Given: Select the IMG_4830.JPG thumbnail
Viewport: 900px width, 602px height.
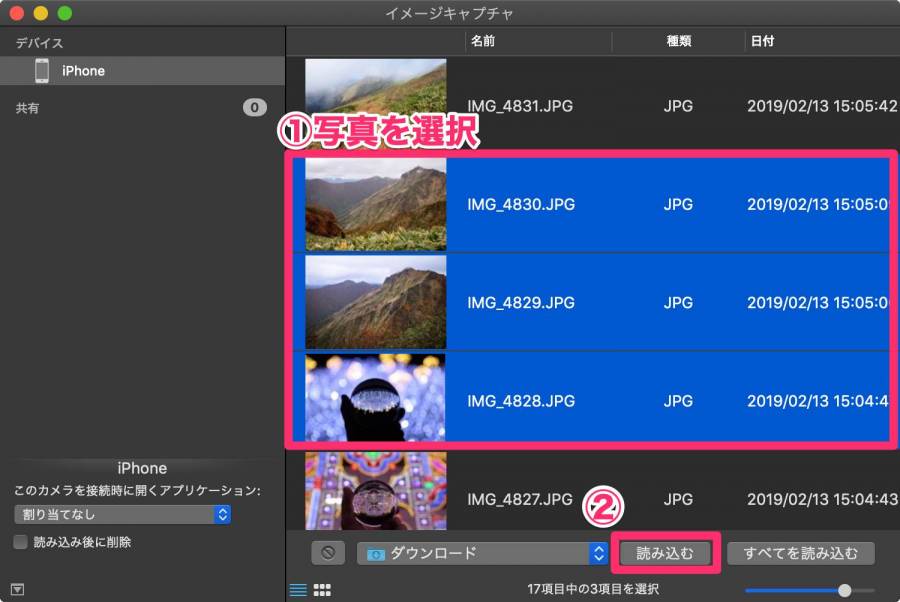Looking at the screenshot, I should point(375,204).
